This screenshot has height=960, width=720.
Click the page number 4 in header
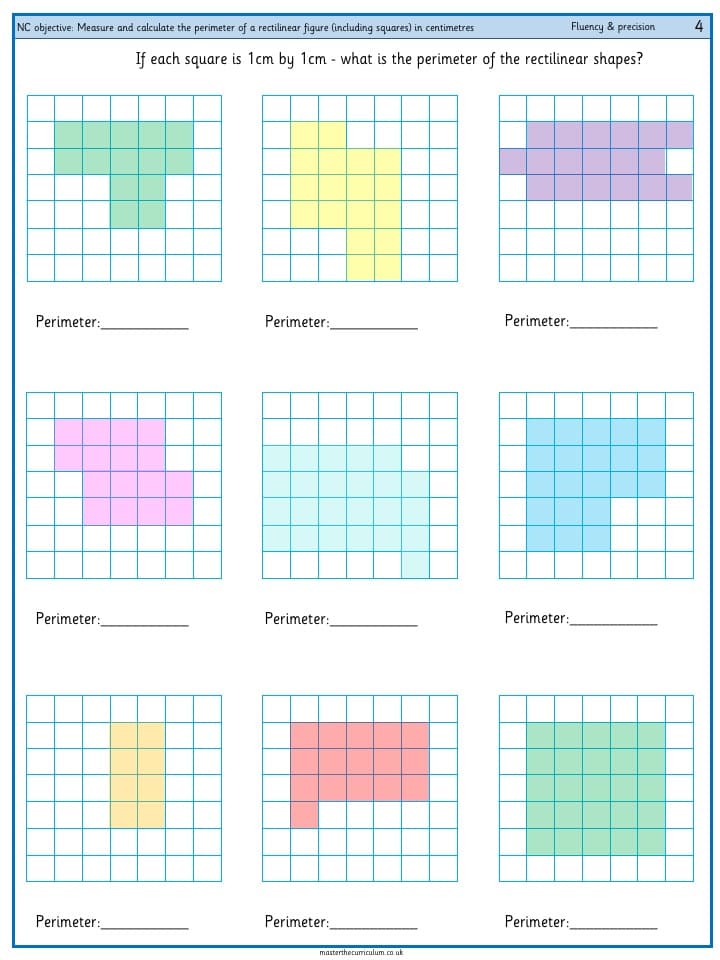[x=699, y=26]
